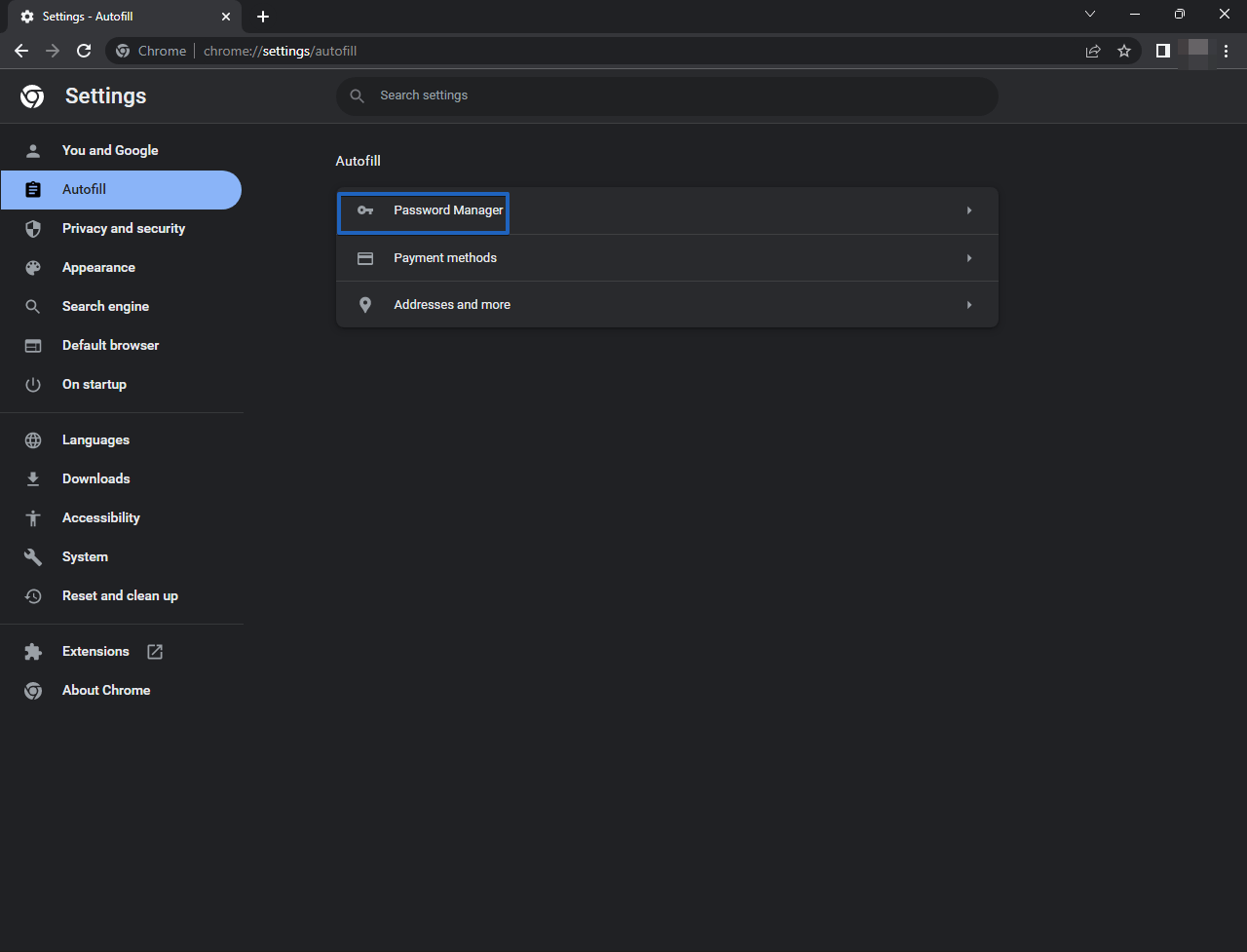Open the tab search dropdown chevron
Viewport: 1247px width, 952px height.
1090,15
